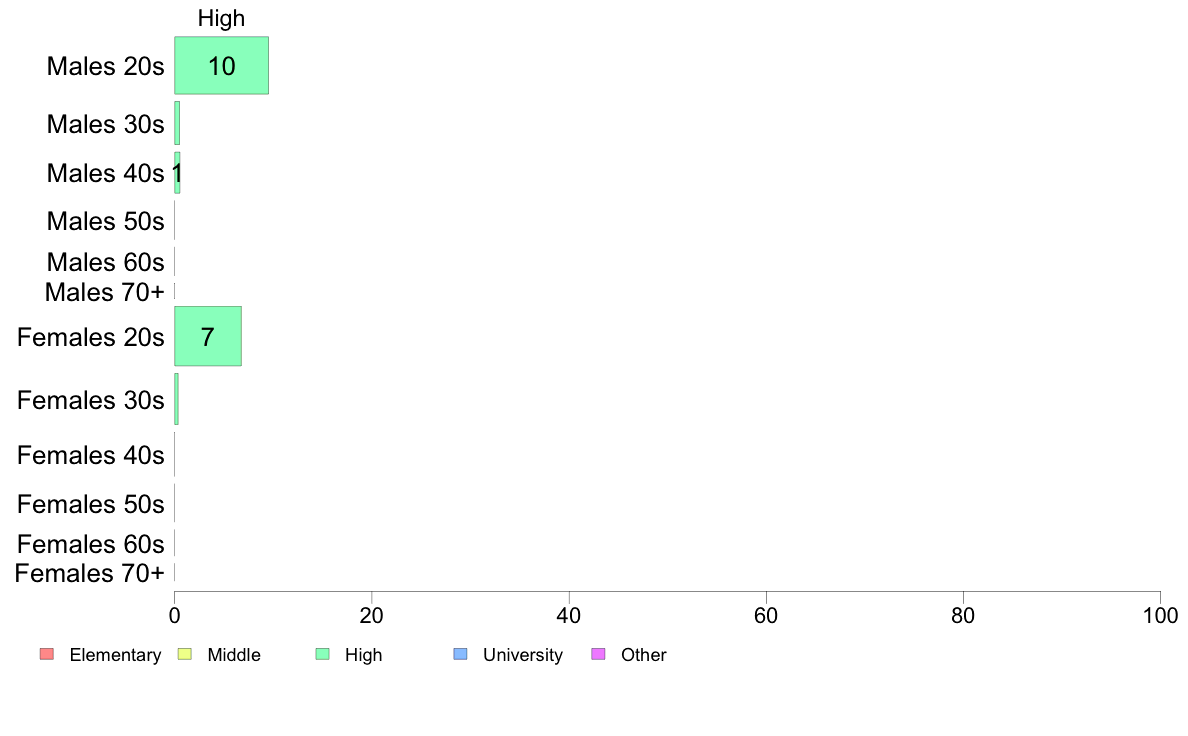Click the Females 70+ row label
The width and height of the screenshot is (1188, 736).
pyautogui.click(x=89, y=573)
